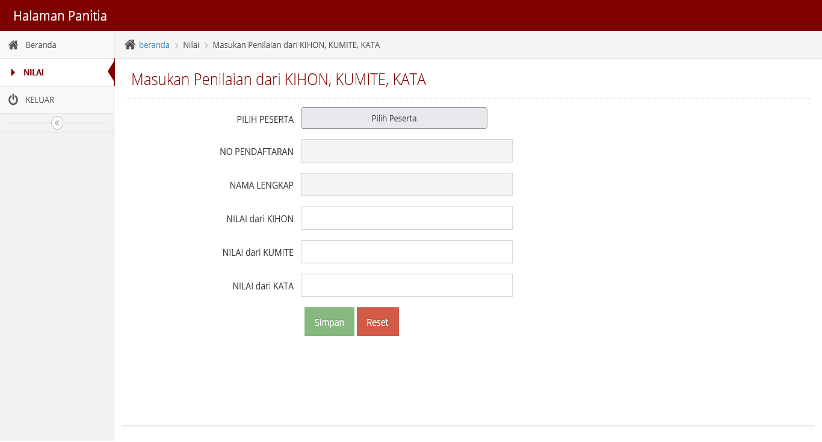Click the red Reset button
Viewport: 822px width, 442px height.
pos(378,321)
